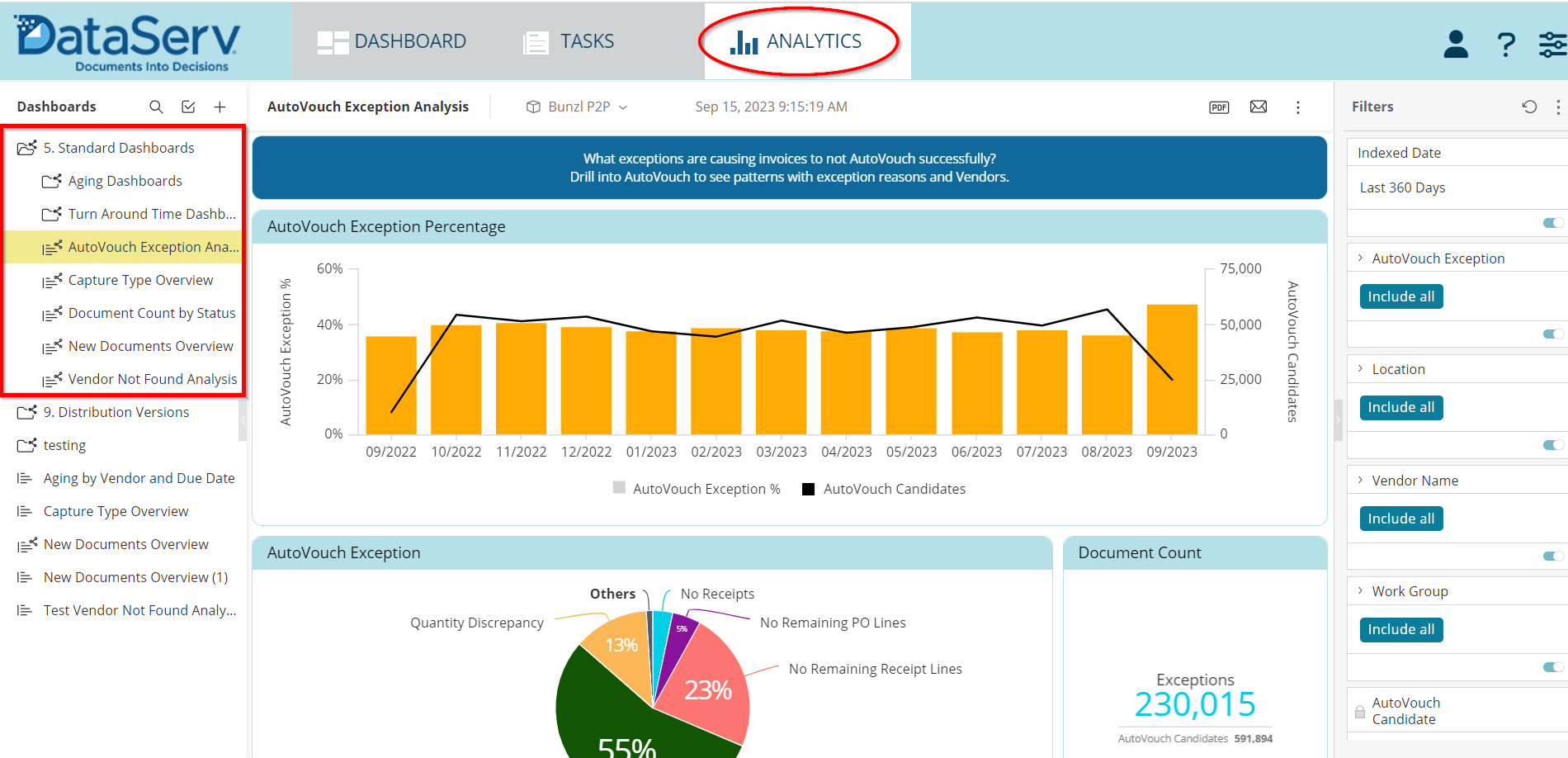Expand the Vendor Name filter chevron
This screenshot has height=758, width=1568.
pos(1360,480)
